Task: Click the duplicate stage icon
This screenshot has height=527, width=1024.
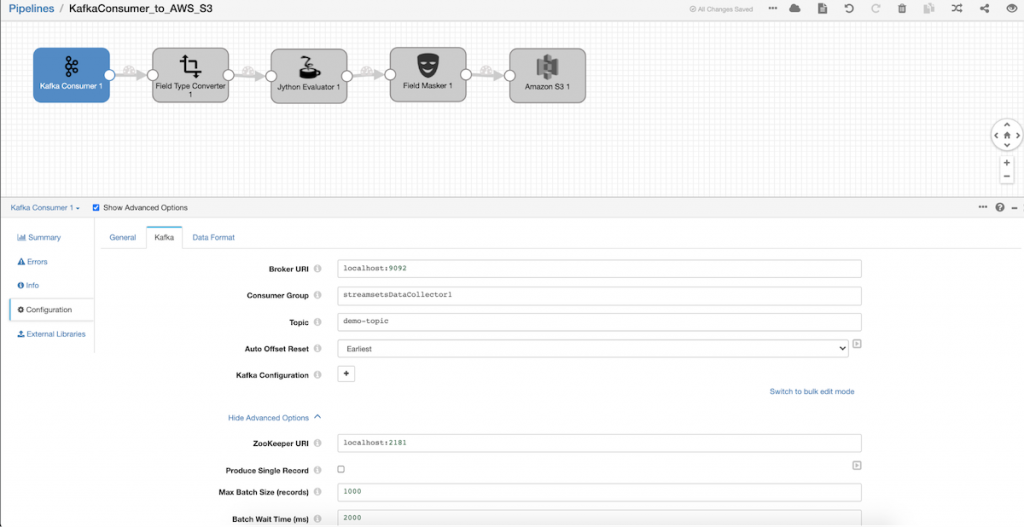Action: pyautogui.click(x=929, y=9)
